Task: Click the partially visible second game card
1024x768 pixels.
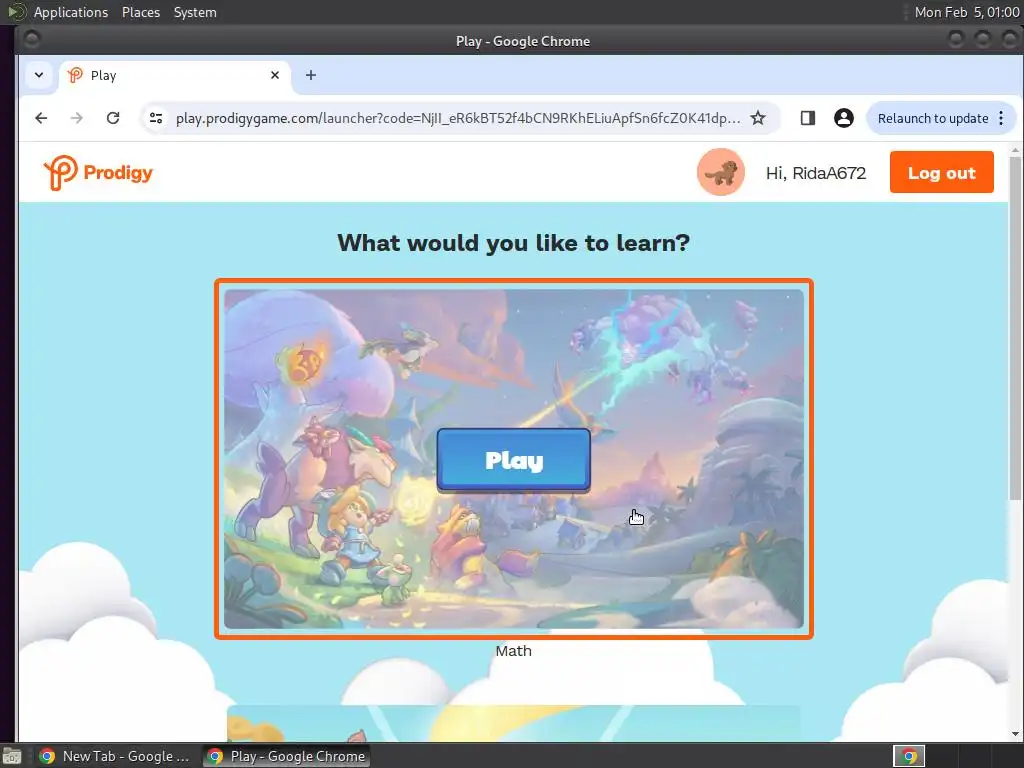Action: [x=513, y=723]
